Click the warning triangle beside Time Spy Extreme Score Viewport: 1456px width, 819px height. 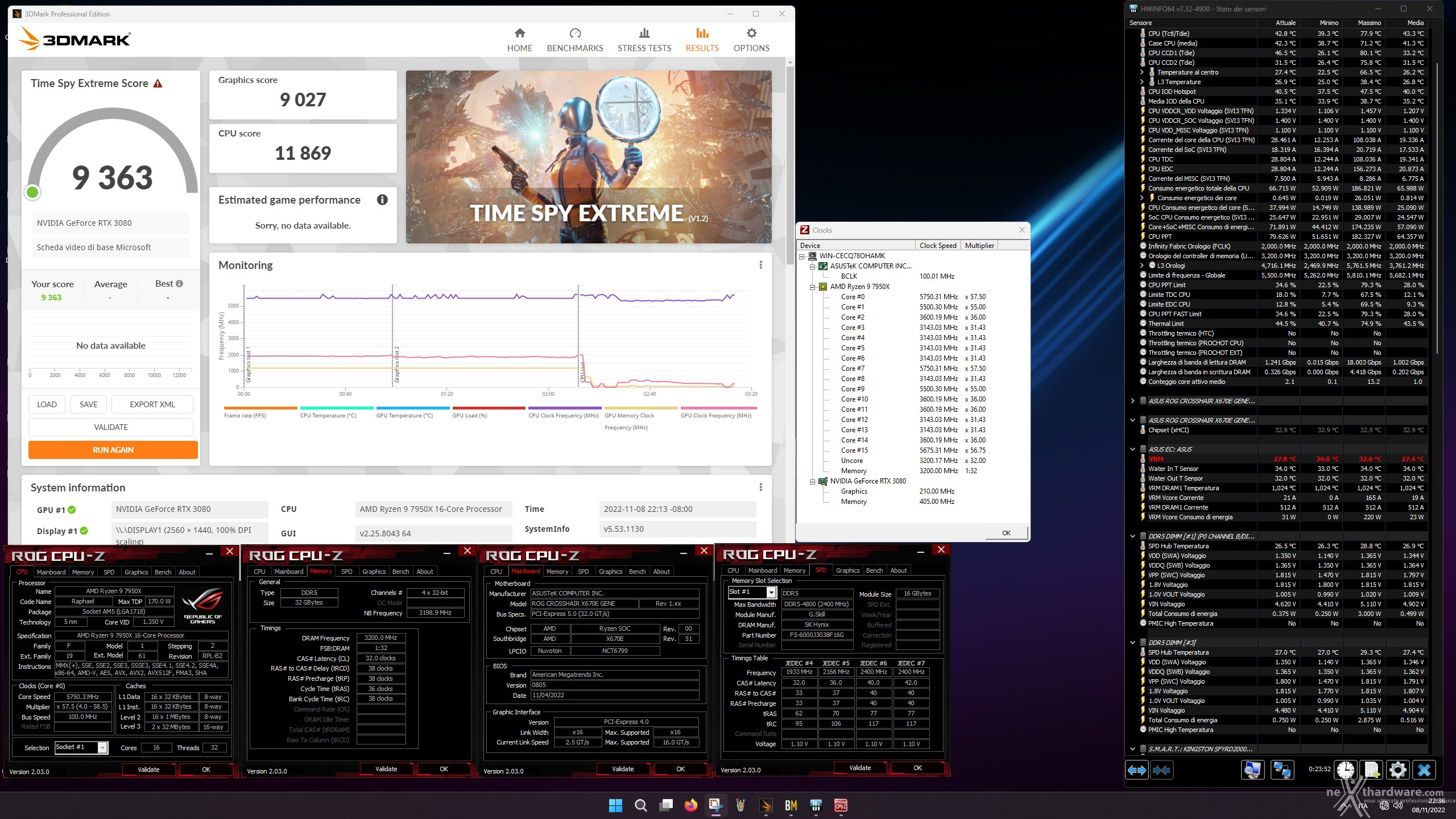[158, 84]
